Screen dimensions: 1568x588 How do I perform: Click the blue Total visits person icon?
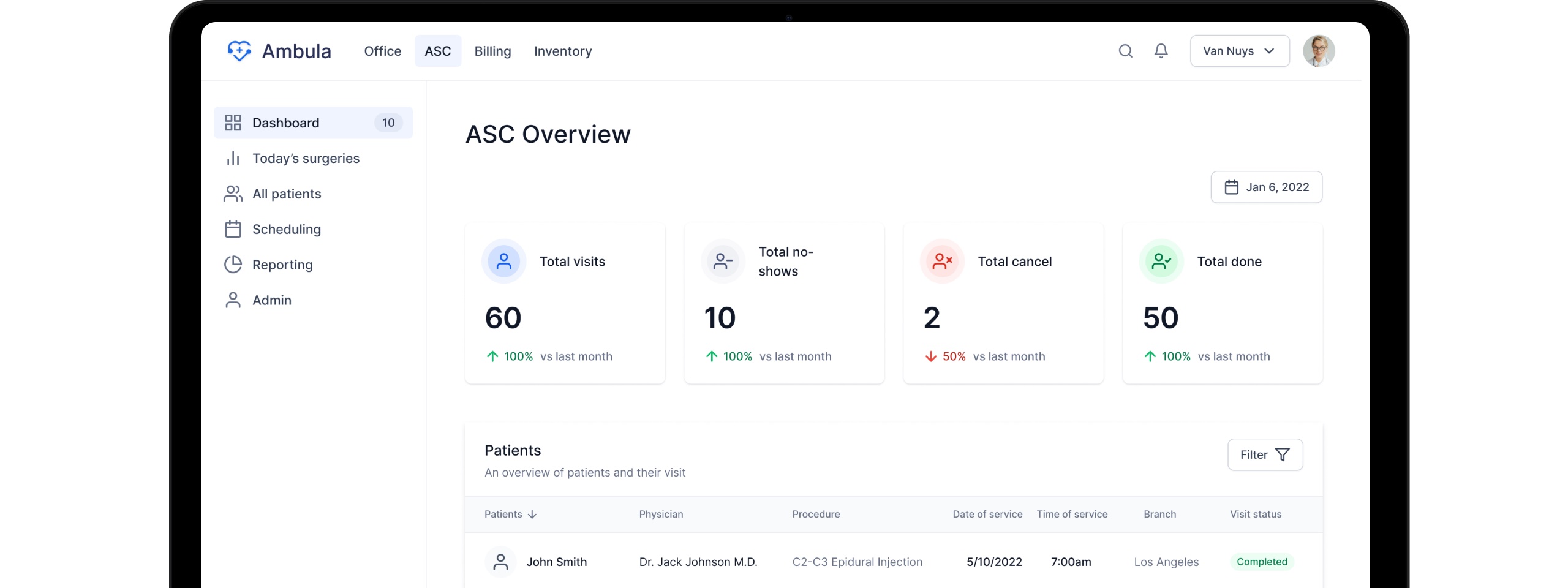point(503,261)
